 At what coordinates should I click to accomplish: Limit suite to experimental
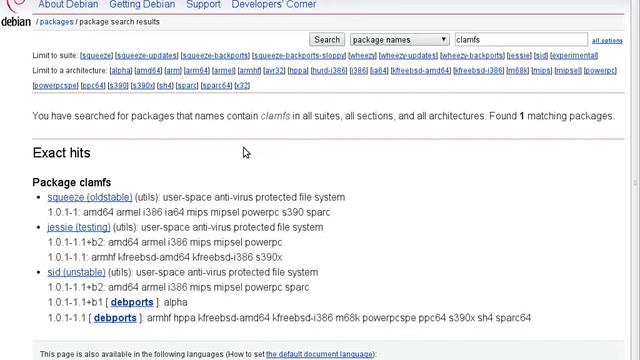tap(574, 56)
